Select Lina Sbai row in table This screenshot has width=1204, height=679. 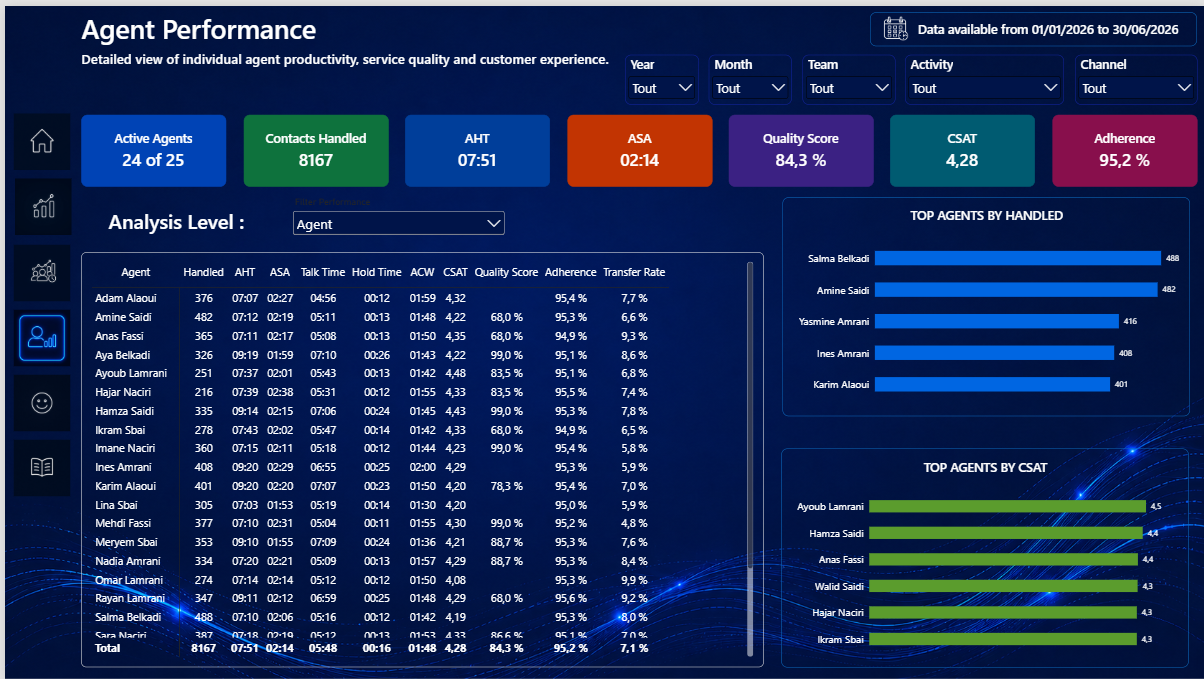tap(380, 505)
